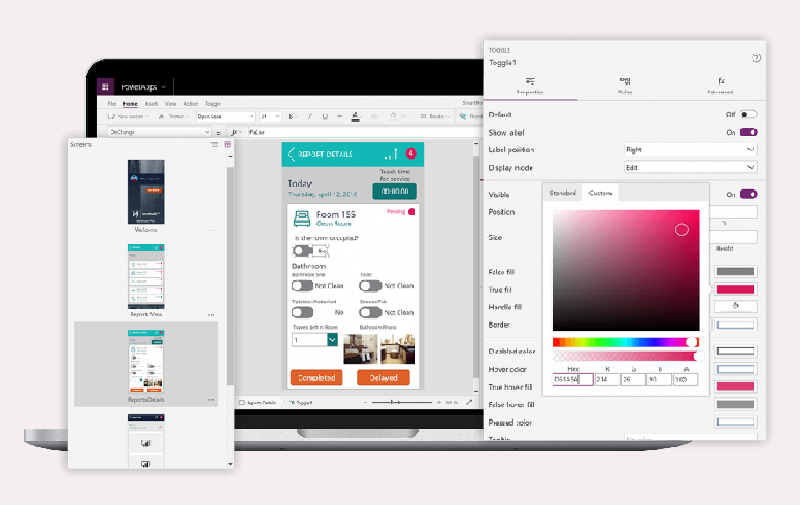Click the New screen toolbar button
Image resolution: width=800 pixels, height=505 pixels.
click(128, 117)
